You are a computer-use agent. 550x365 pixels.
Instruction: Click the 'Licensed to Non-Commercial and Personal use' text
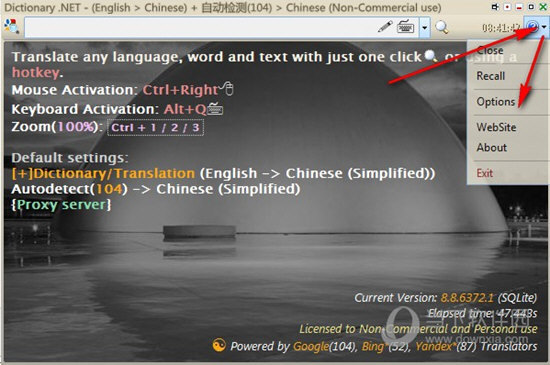point(418,329)
